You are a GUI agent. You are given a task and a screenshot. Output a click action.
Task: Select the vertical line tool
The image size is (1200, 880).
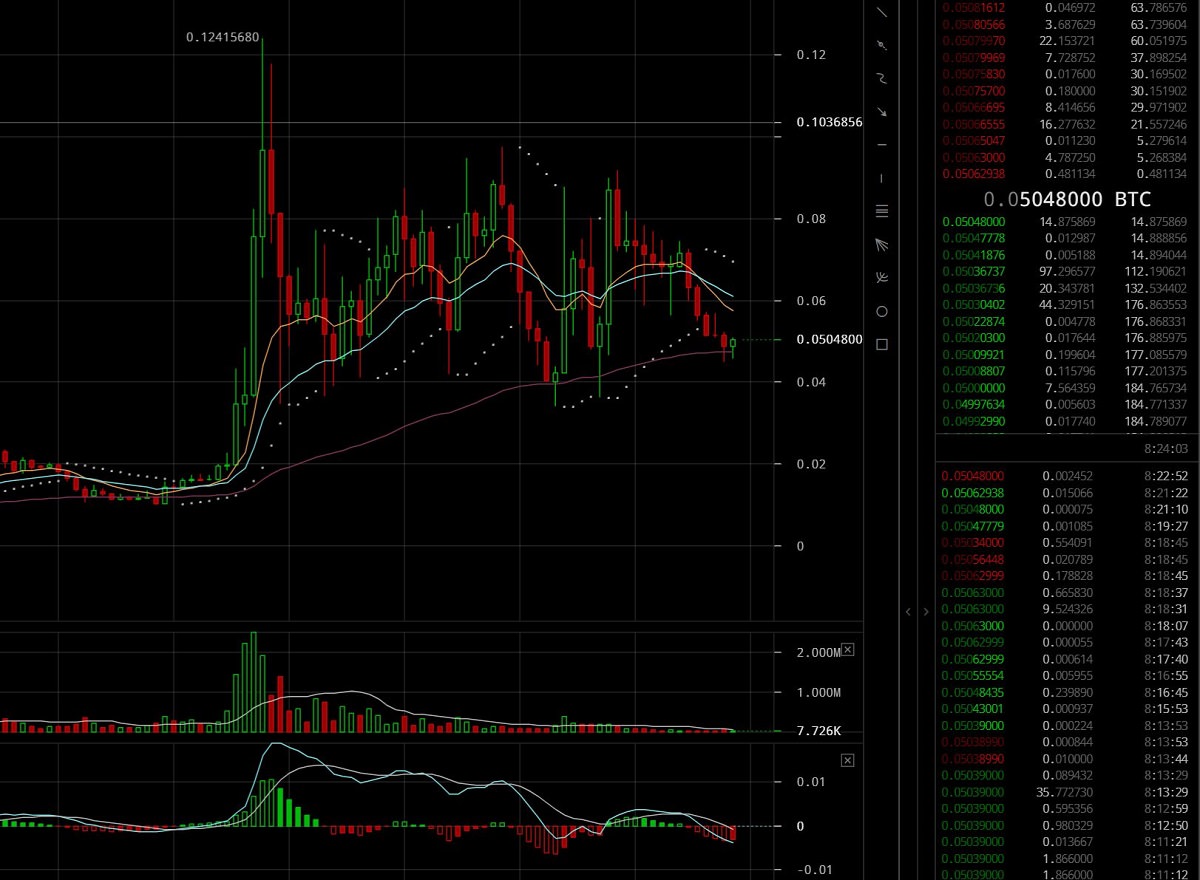tap(882, 178)
